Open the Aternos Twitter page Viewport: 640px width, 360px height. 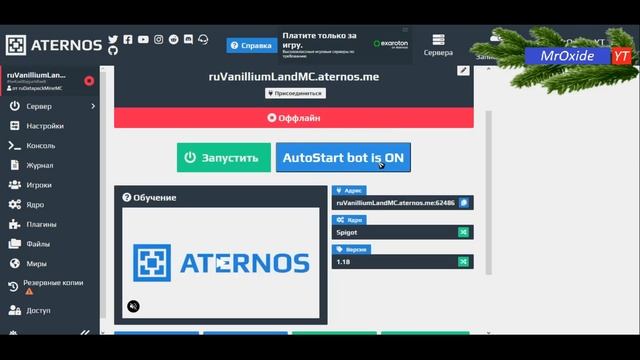pyautogui.click(x=113, y=39)
